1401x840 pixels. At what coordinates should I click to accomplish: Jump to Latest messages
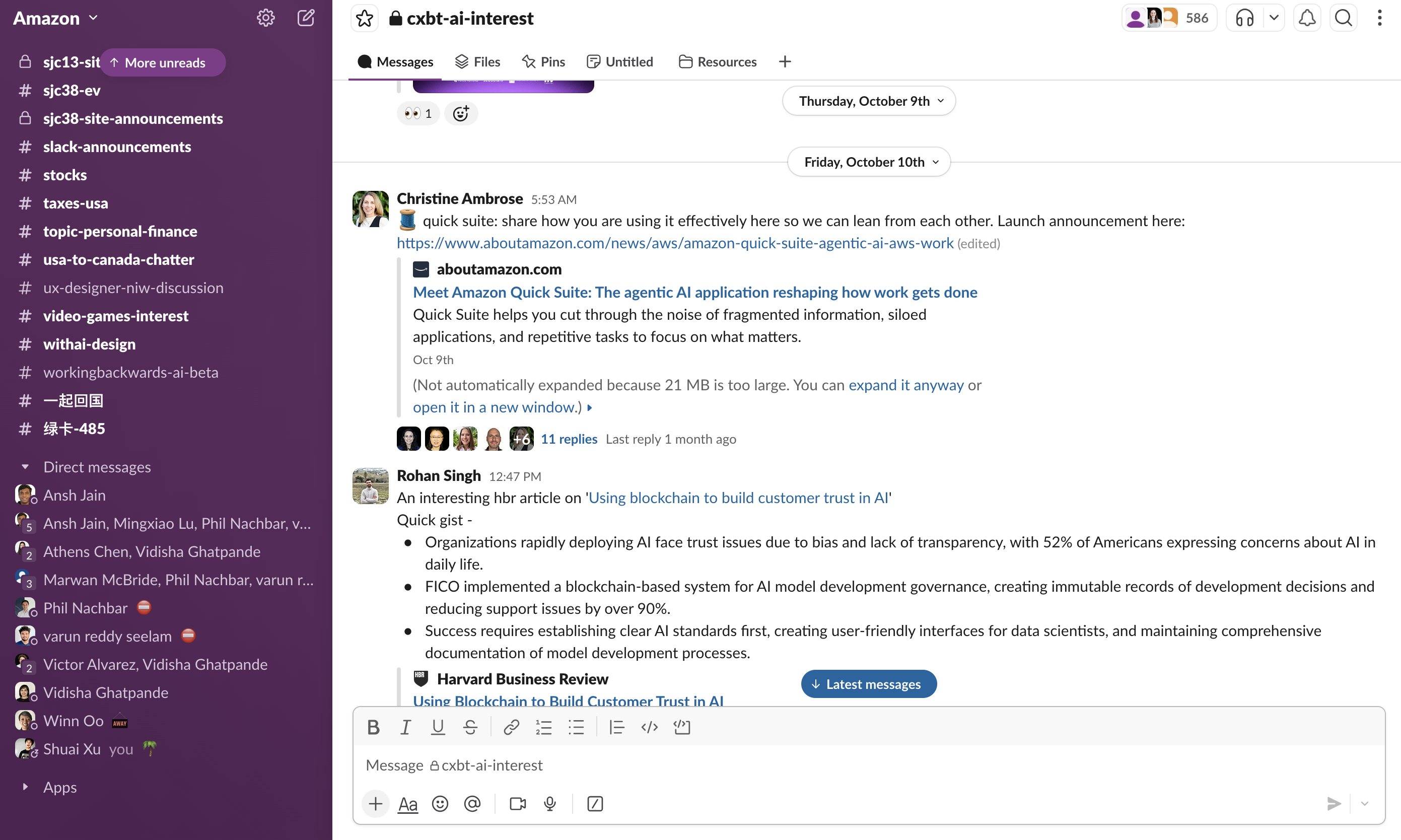click(868, 684)
